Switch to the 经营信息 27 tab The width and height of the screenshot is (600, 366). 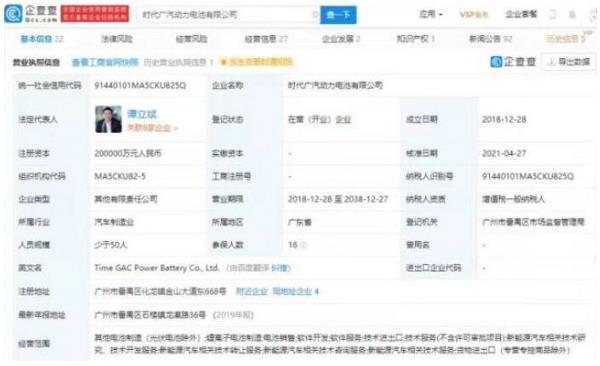point(266,39)
